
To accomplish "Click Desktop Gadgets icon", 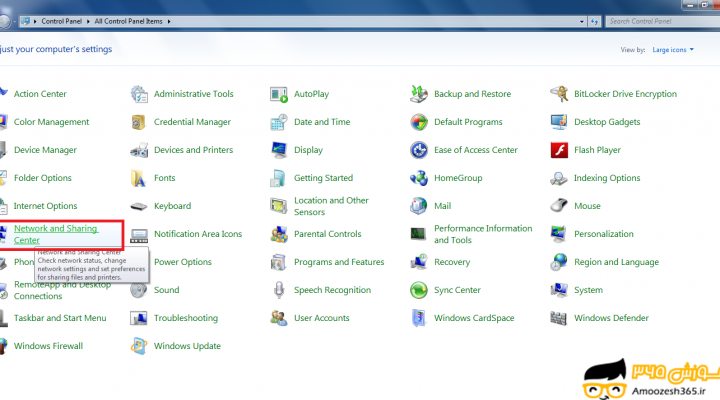I will click(559, 122).
